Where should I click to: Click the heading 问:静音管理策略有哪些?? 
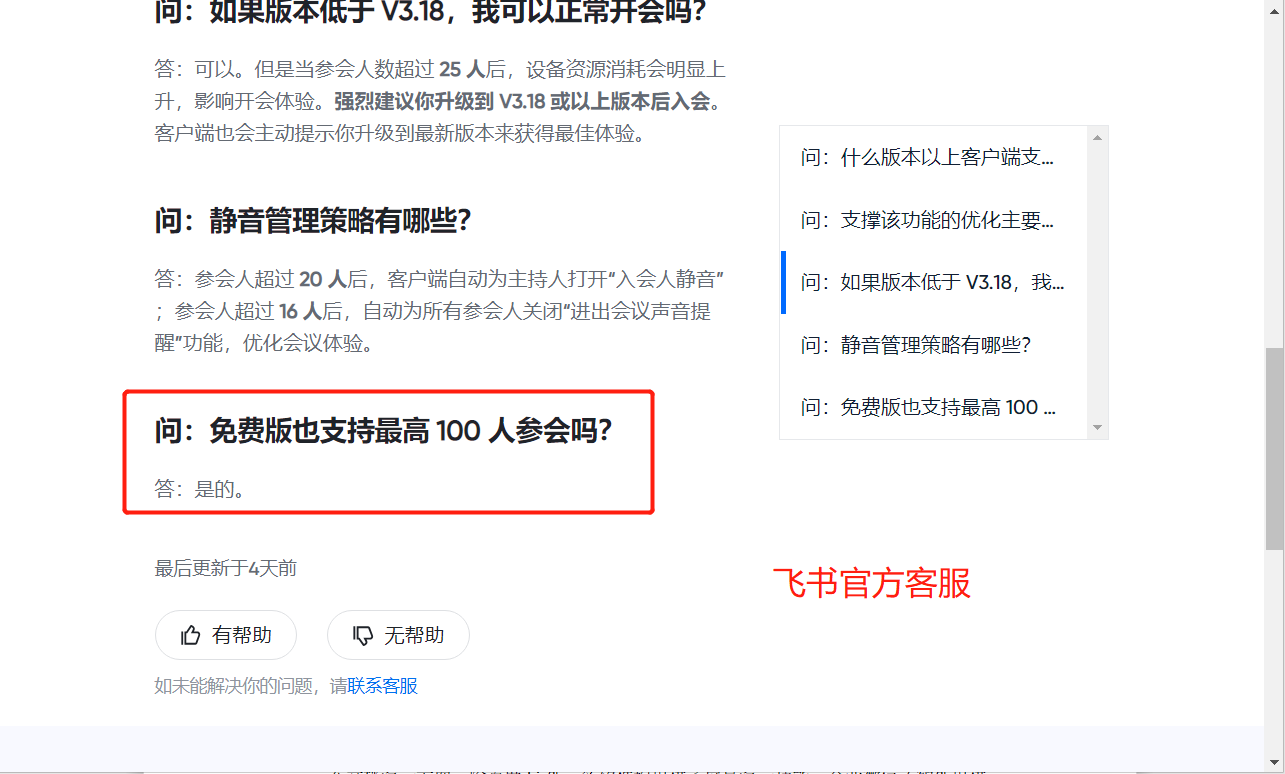(313, 221)
